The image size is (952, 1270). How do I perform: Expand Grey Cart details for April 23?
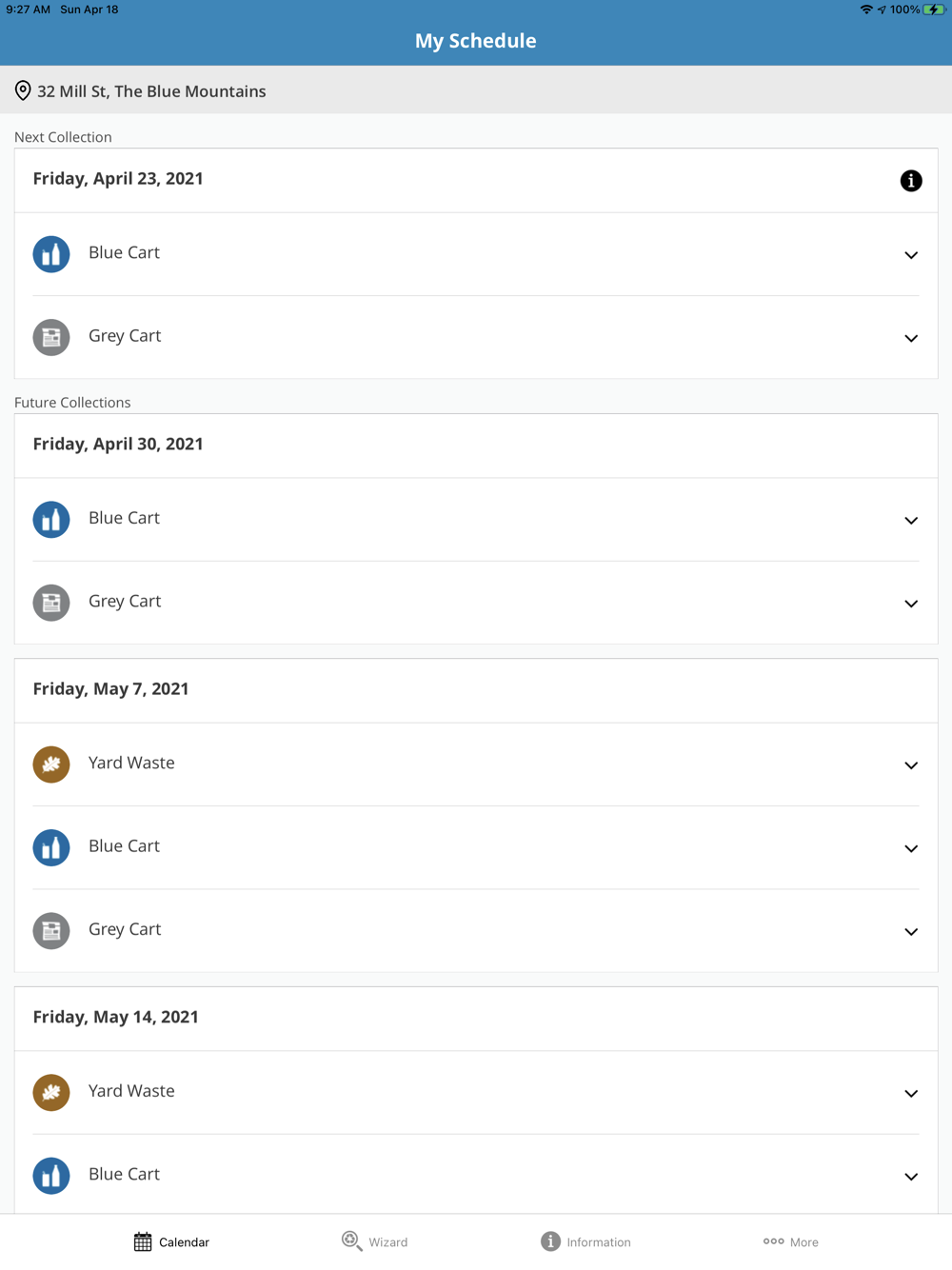click(910, 338)
